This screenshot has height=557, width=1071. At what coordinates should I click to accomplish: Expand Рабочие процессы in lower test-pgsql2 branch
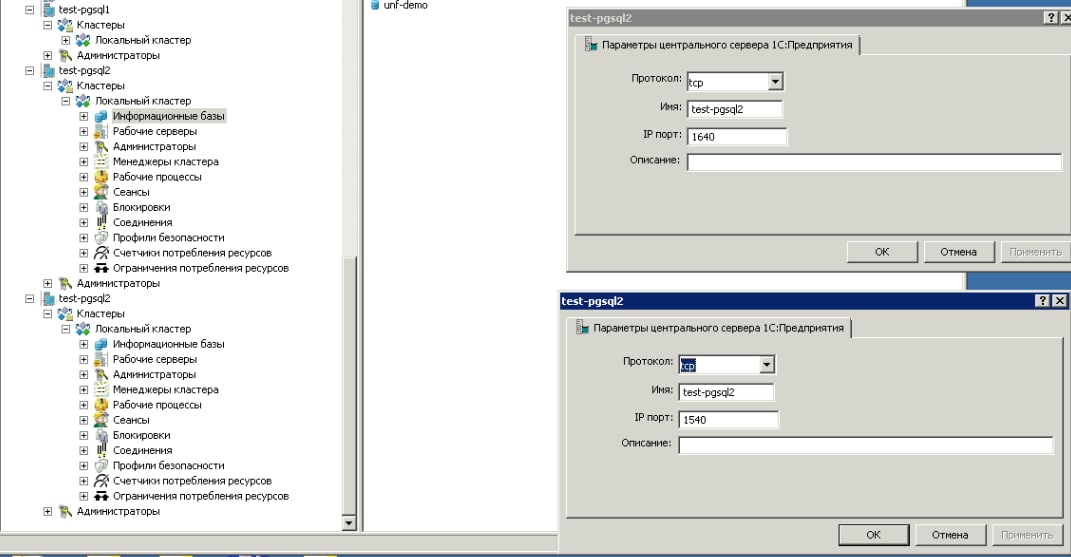83,405
